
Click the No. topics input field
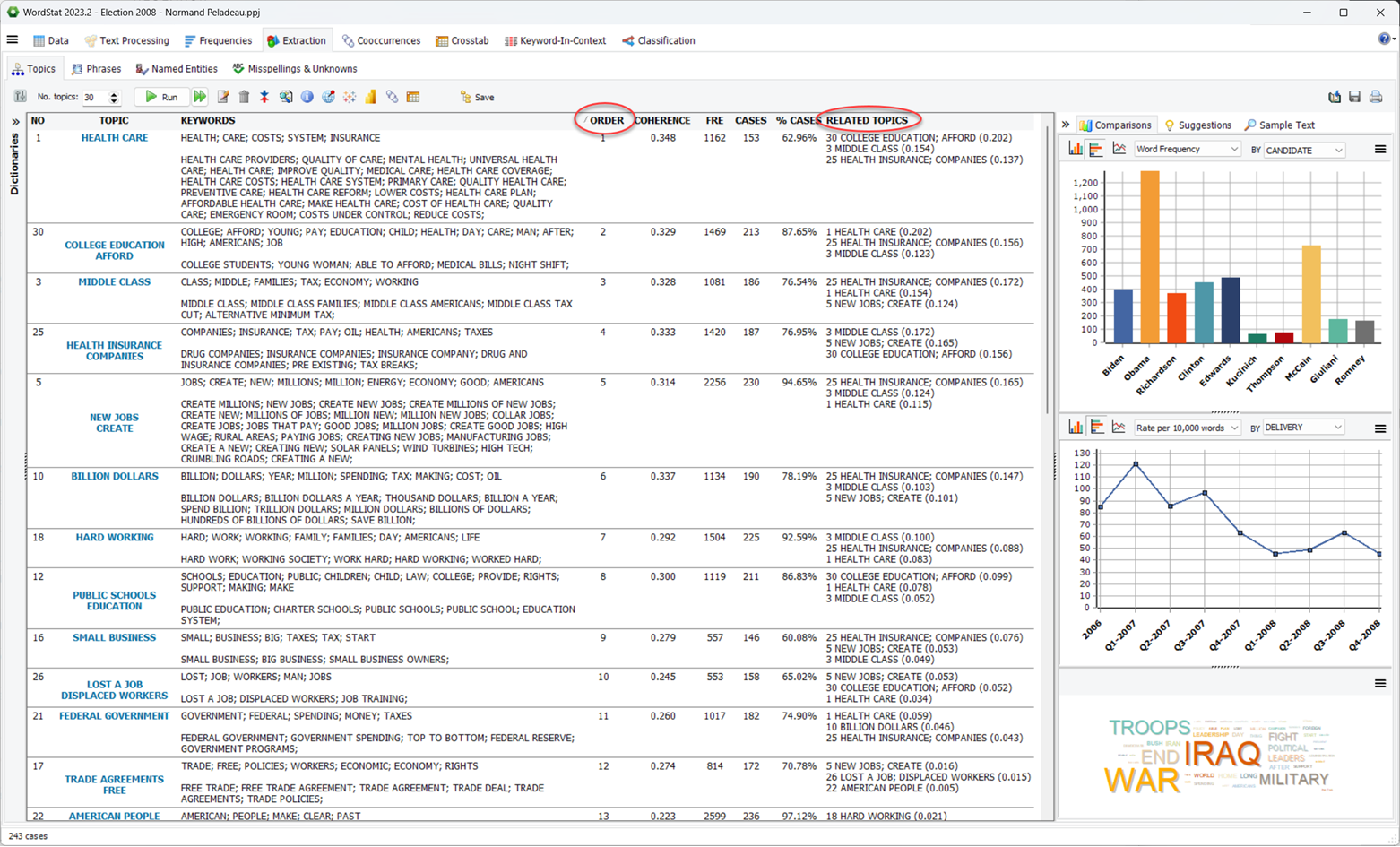pyautogui.click(x=94, y=97)
